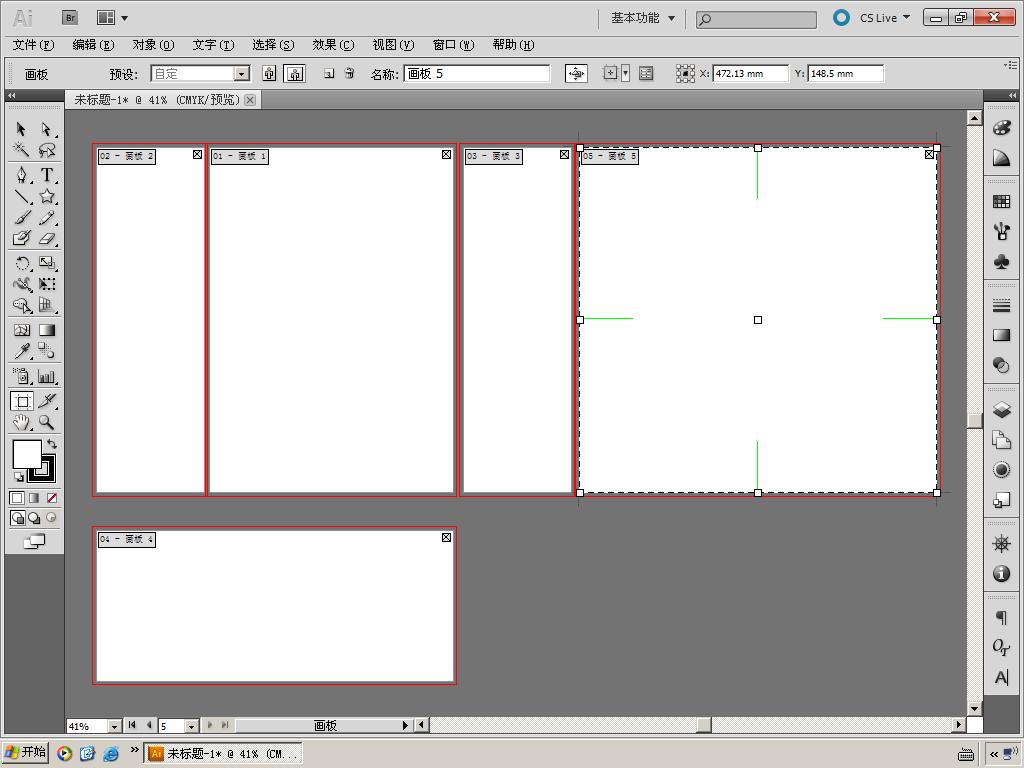Toggle move/copy artwork with artboard
Screen dimensions: 1024x768
(x=576, y=74)
